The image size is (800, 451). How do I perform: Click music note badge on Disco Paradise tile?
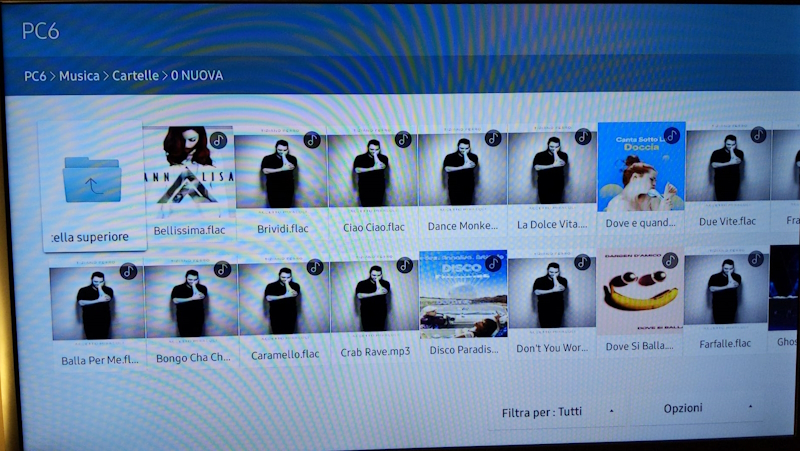coord(493,264)
